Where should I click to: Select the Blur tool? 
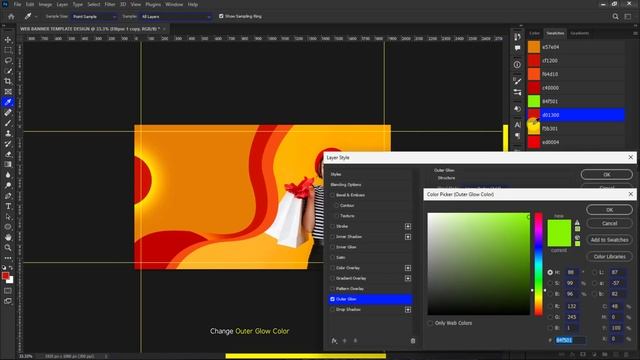[x=8, y=175]
